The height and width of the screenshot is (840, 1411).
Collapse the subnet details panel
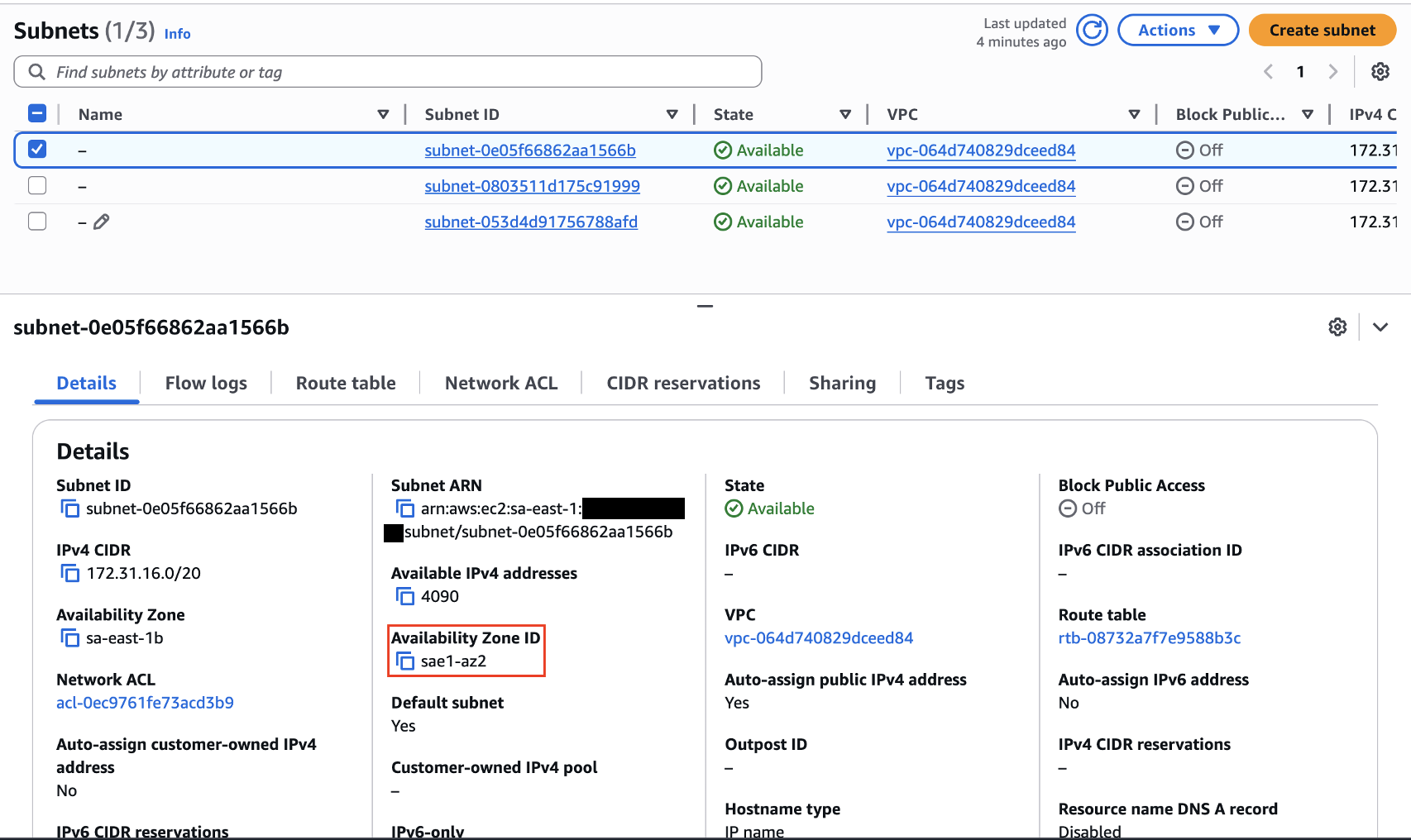tap(705, 306)
